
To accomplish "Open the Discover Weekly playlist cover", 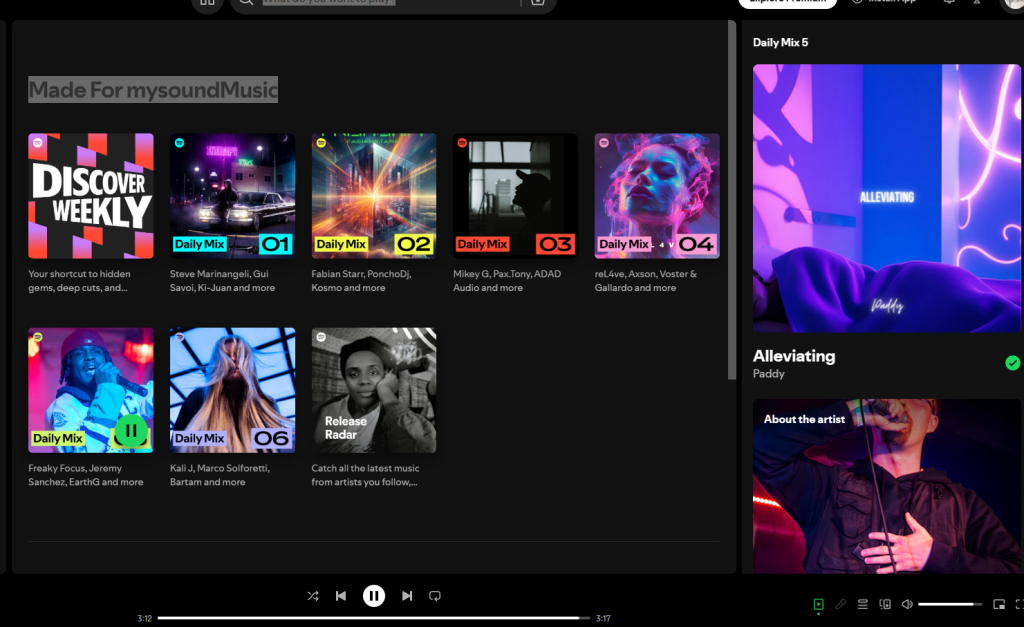I will (91, 196).
